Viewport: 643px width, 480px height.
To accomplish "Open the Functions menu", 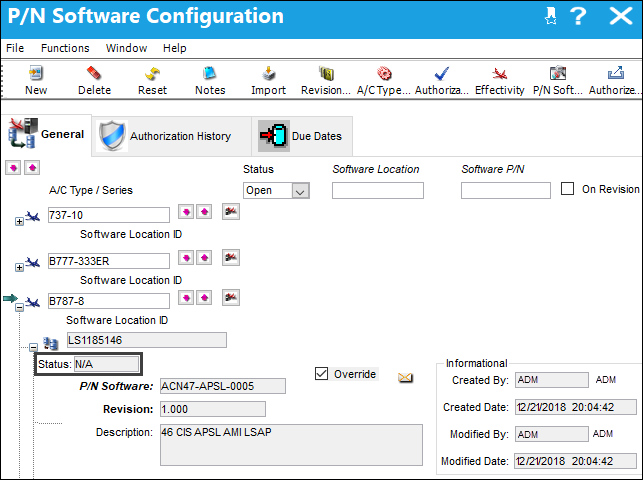I will 65,48.
